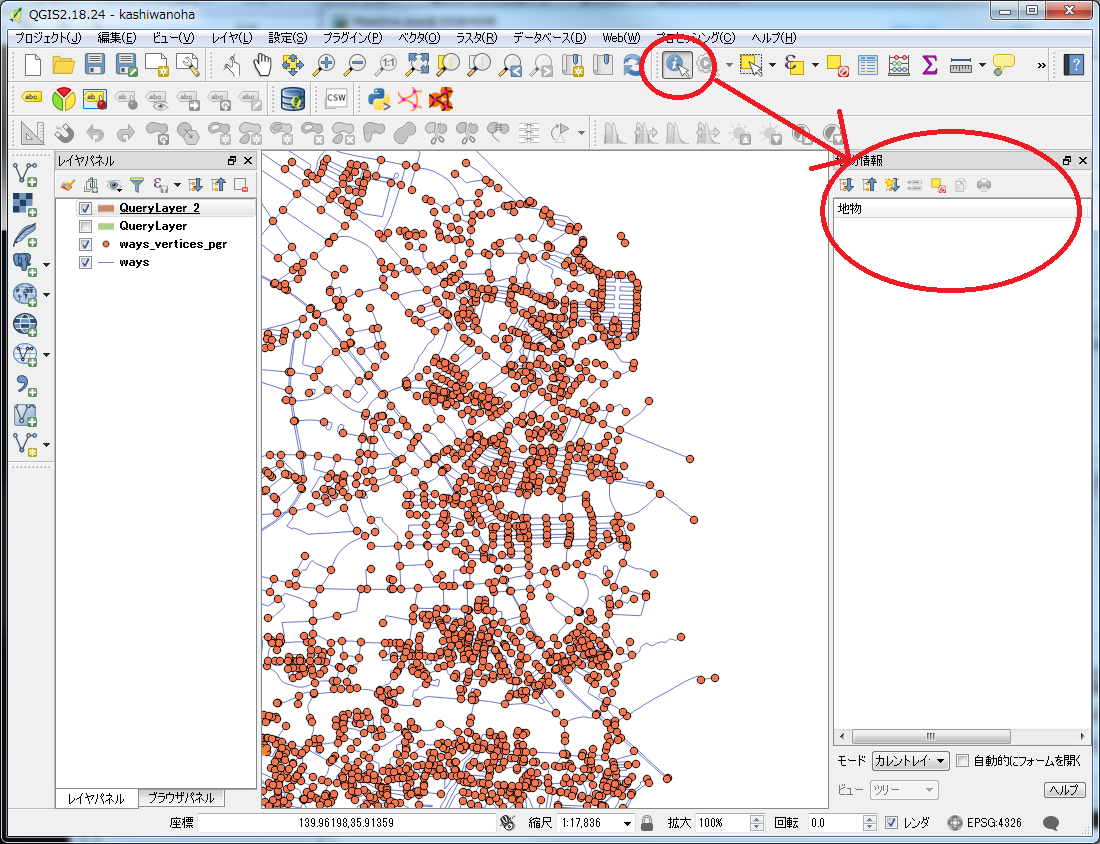
Task: Click the Identify Features tool icon
Action: click(x=677, y=65)
